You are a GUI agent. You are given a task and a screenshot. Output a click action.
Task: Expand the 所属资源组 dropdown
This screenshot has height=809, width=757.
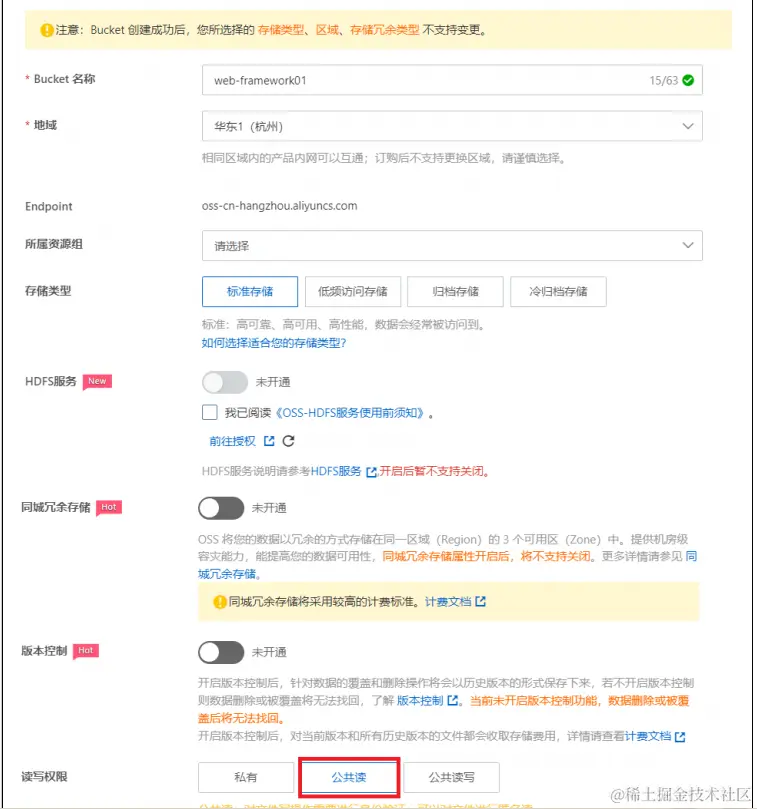452,246
